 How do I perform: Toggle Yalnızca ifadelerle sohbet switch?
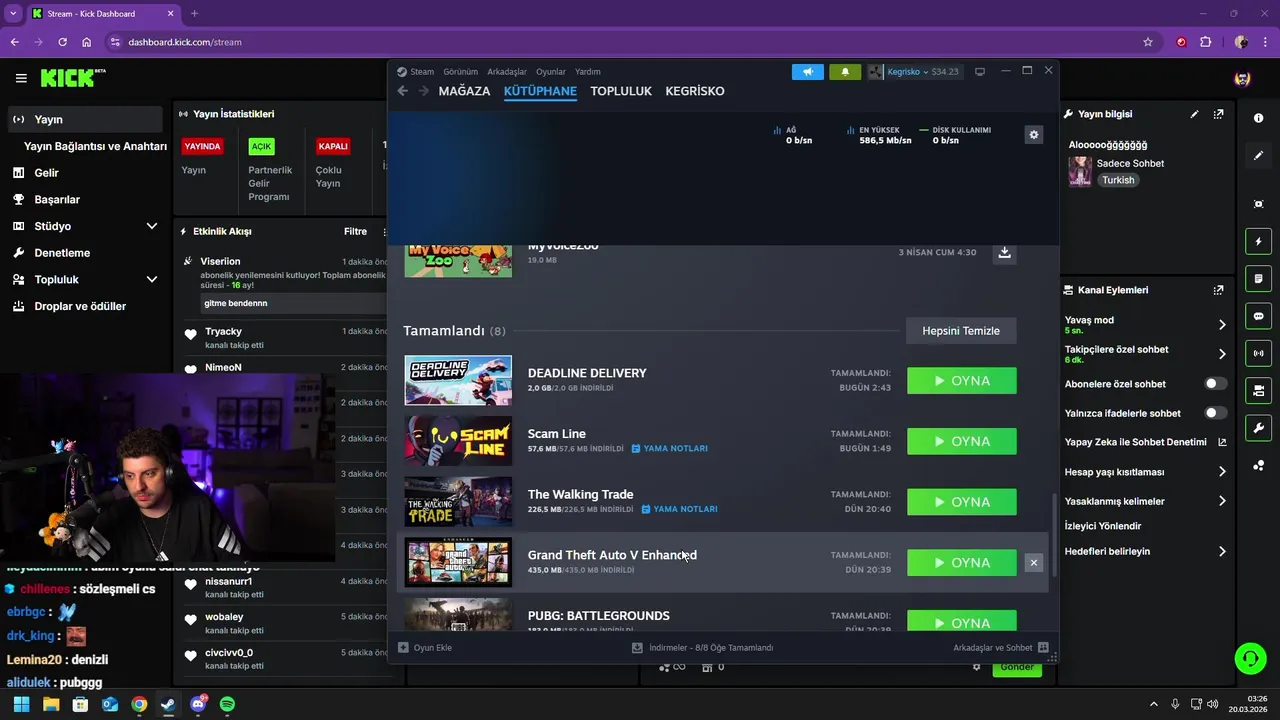[x=1215, y=413]
